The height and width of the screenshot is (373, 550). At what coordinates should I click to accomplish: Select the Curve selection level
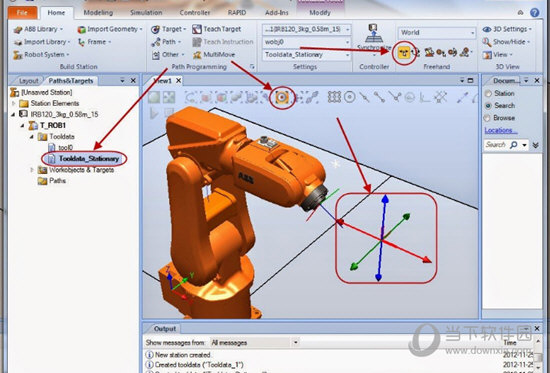point(192,97)
